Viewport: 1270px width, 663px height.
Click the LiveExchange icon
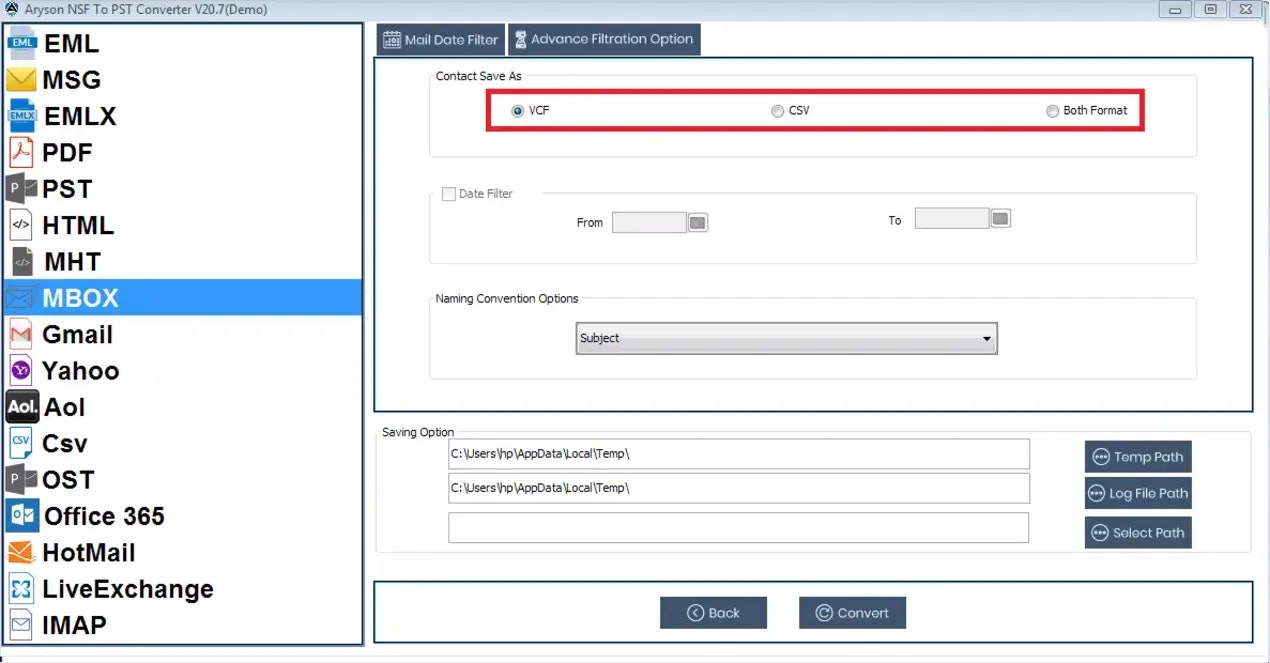(21, 588)
